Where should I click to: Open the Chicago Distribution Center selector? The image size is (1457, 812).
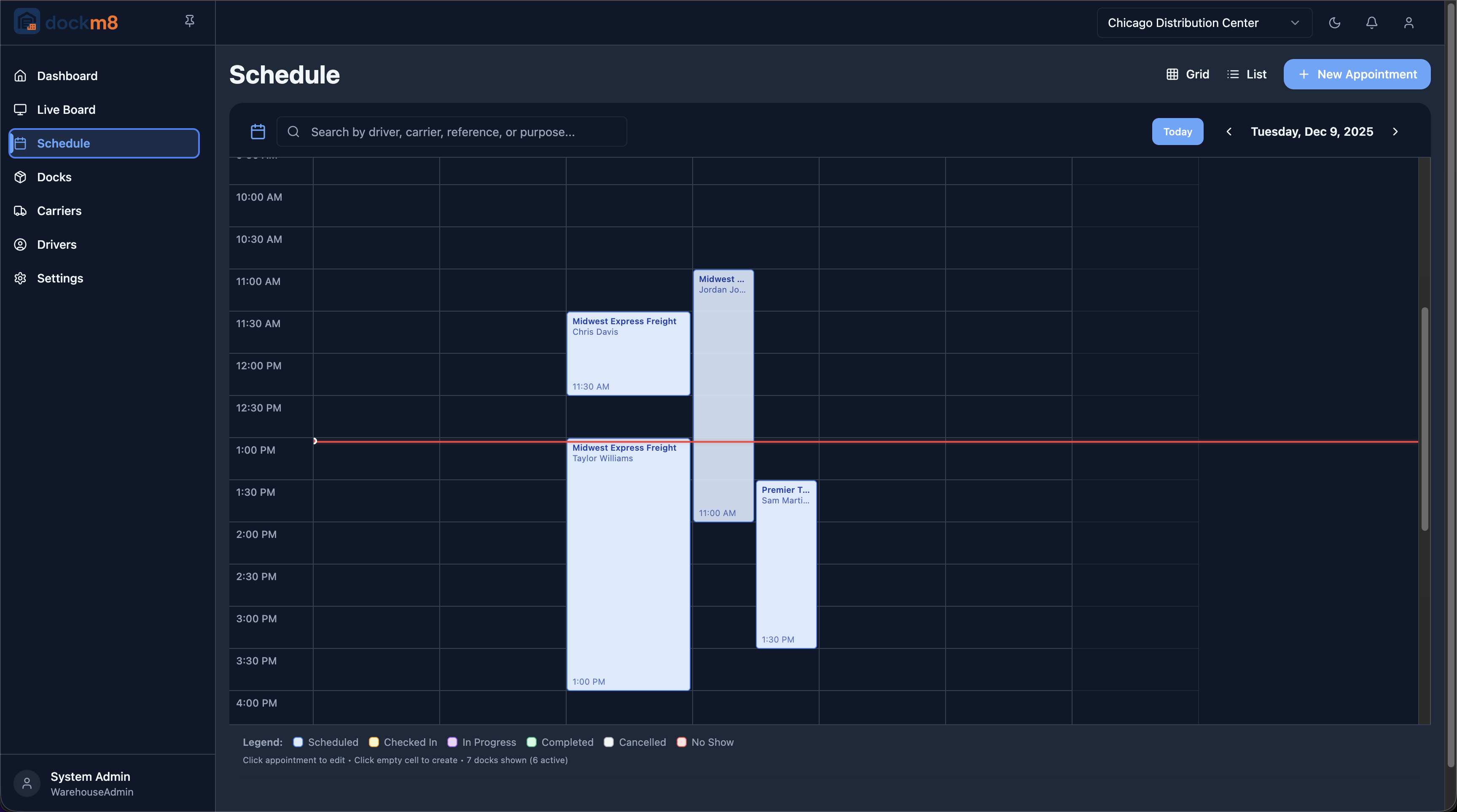tap(1203, 23)
